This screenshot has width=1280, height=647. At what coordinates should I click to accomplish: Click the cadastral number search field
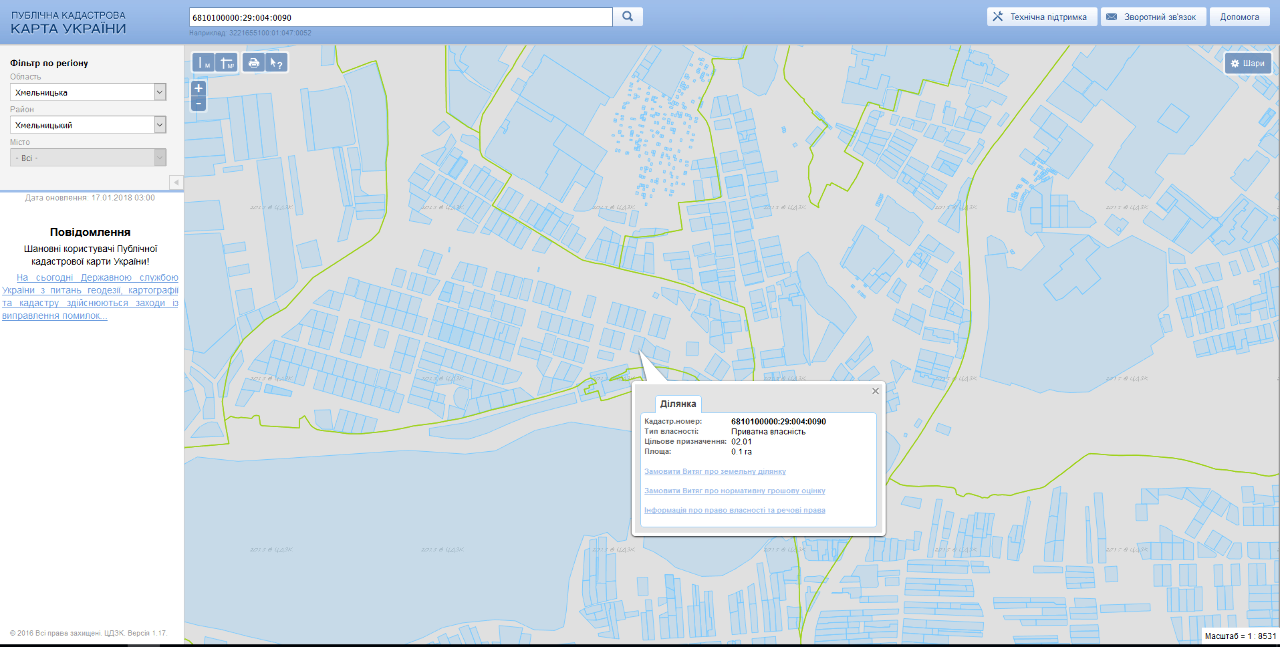(400, 17)
